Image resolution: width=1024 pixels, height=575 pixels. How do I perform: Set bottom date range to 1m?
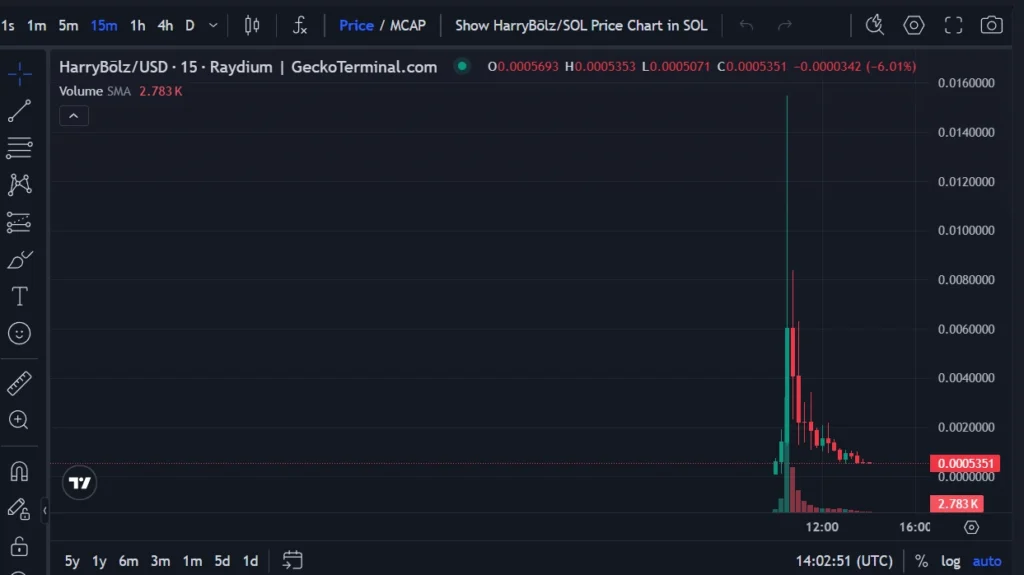(x=192, y=561)
